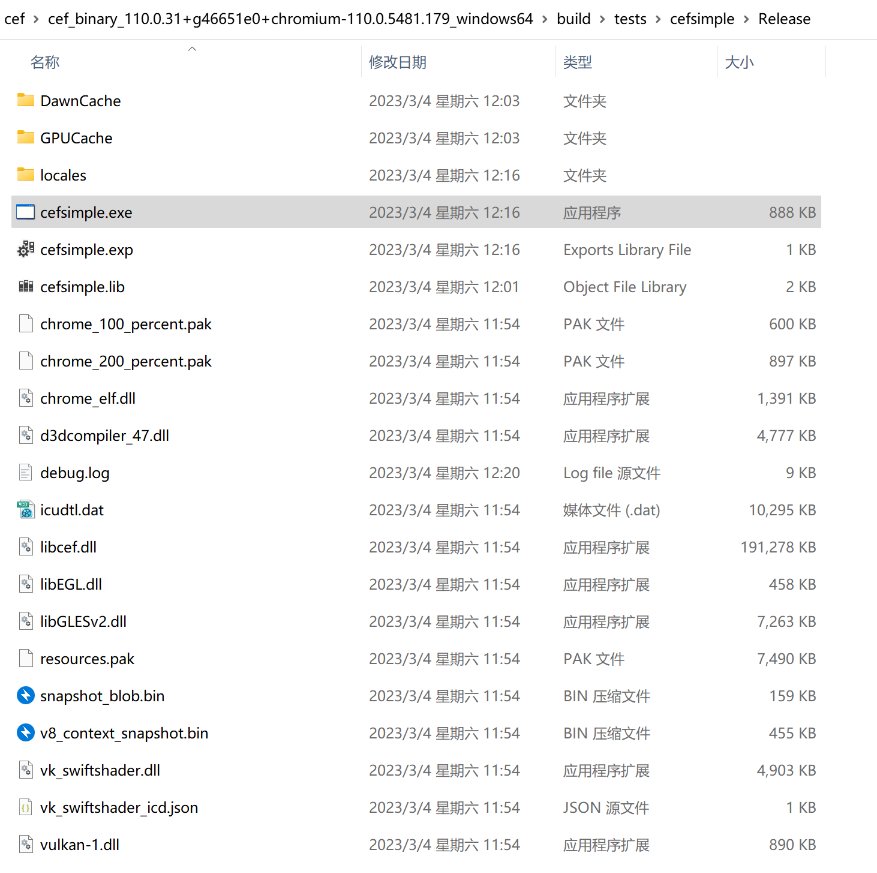This screenshot has height=873, width=877.
Task: Open chevron after cefsimple in path
Action: (x=746, y=19)
